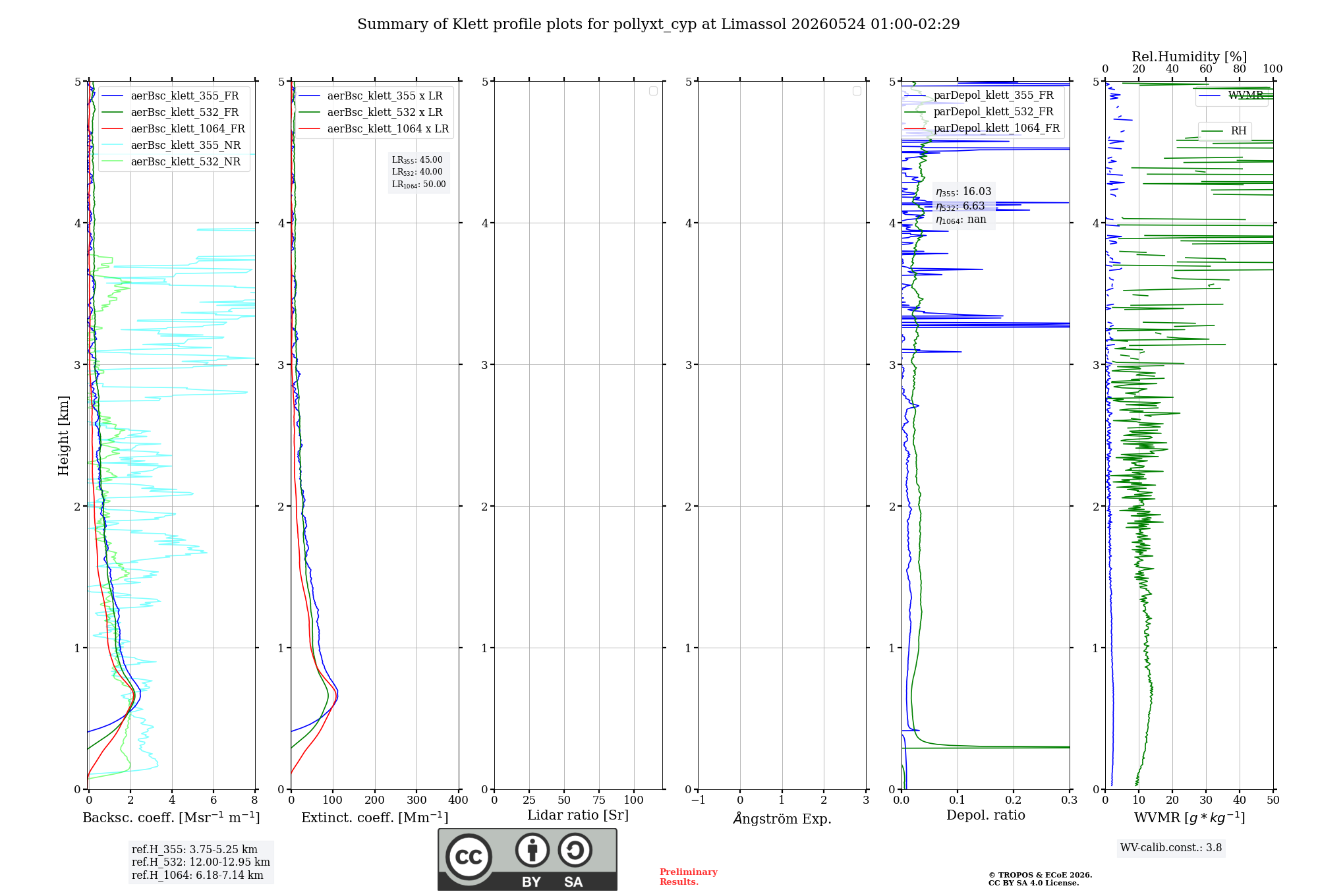Click the RH legend entry

pyautogui.click(x=1224, y=131)
